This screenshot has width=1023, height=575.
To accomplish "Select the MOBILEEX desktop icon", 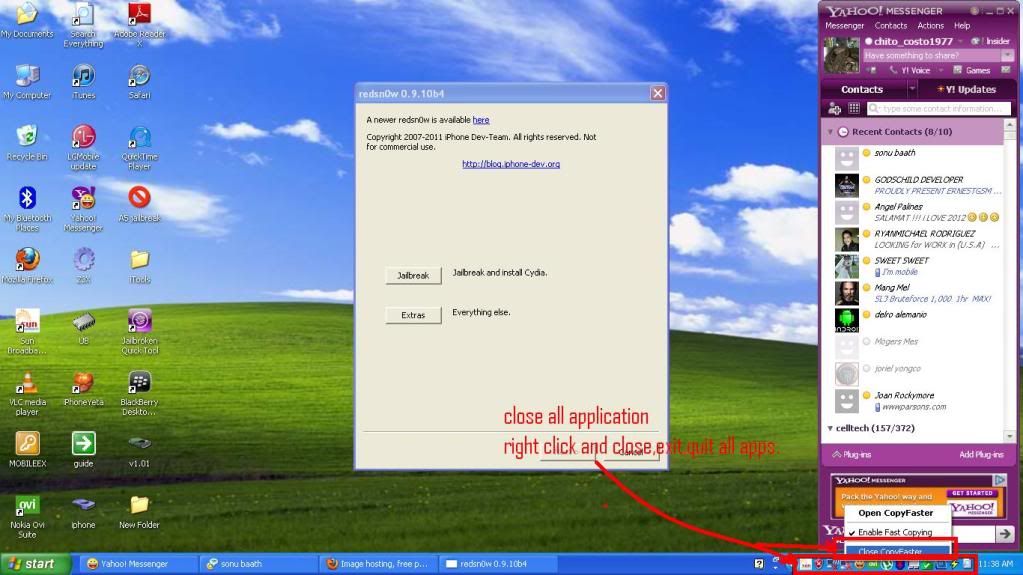I will pos(27,449).
